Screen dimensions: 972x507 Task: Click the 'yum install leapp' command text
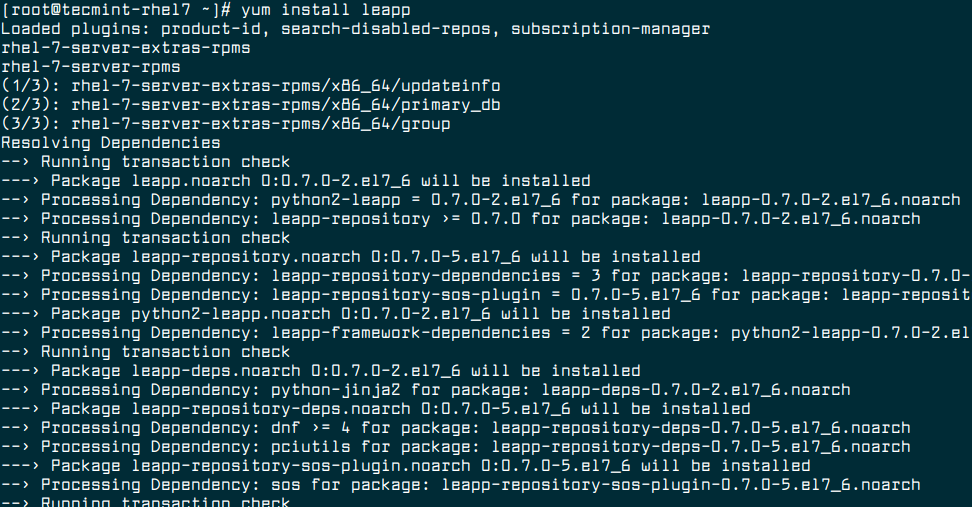coord(325,10)
